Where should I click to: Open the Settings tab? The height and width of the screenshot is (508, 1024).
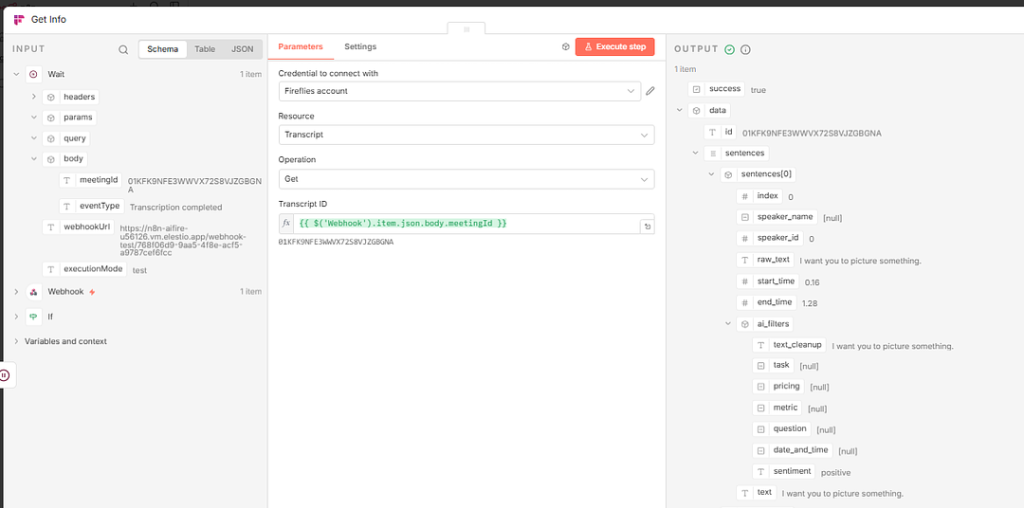click(x=360, y=47)
